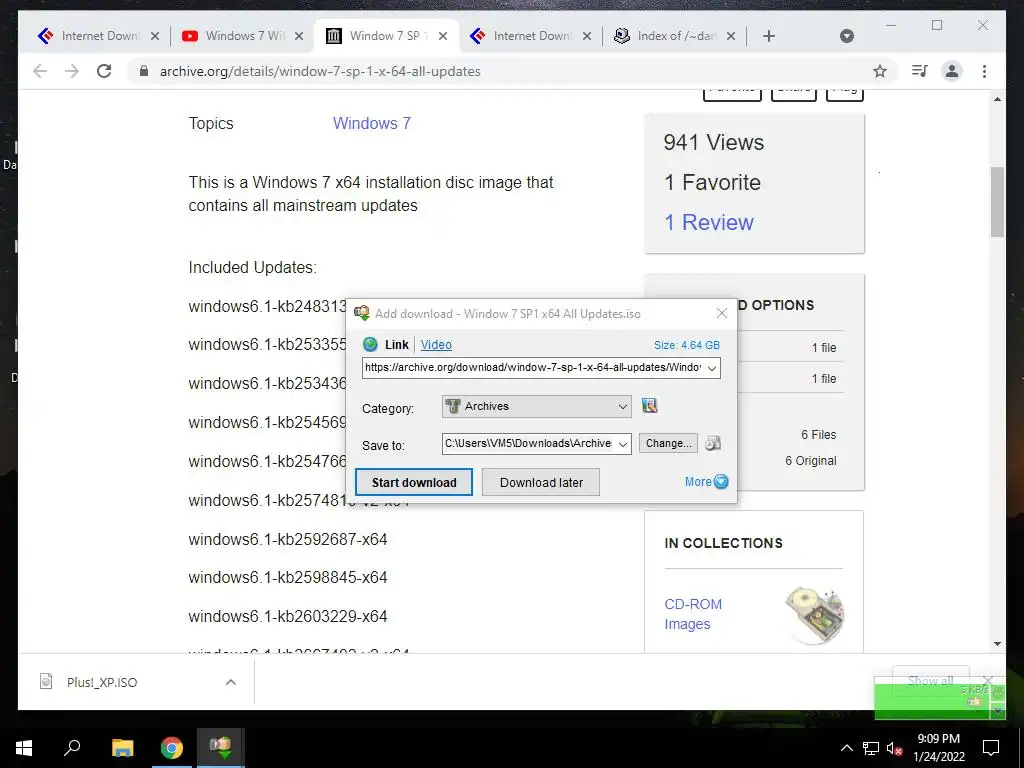Open the media control icon in Chrome toolbar
The width and height of the screenshot is (1024, 768).
pos(920,71)
